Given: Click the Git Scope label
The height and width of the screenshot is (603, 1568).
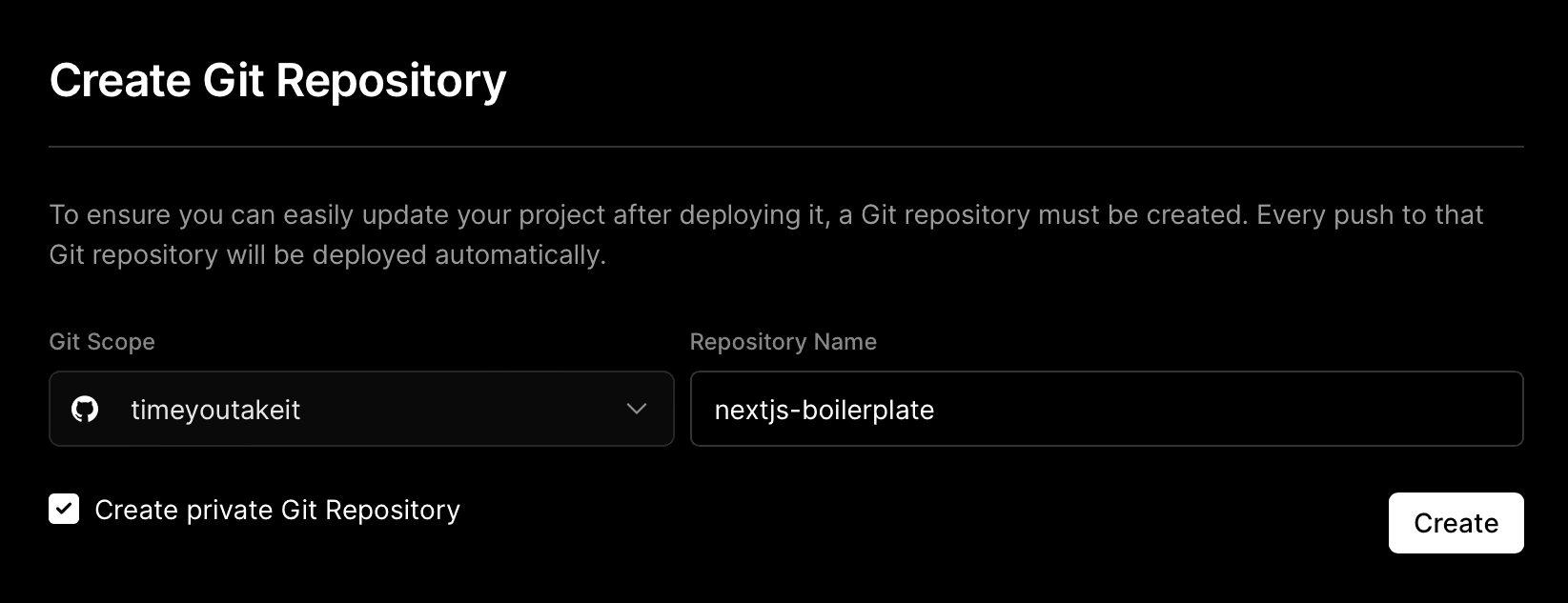Looking at the screenshot, I should pyautogui.click(x=101, y=341).
